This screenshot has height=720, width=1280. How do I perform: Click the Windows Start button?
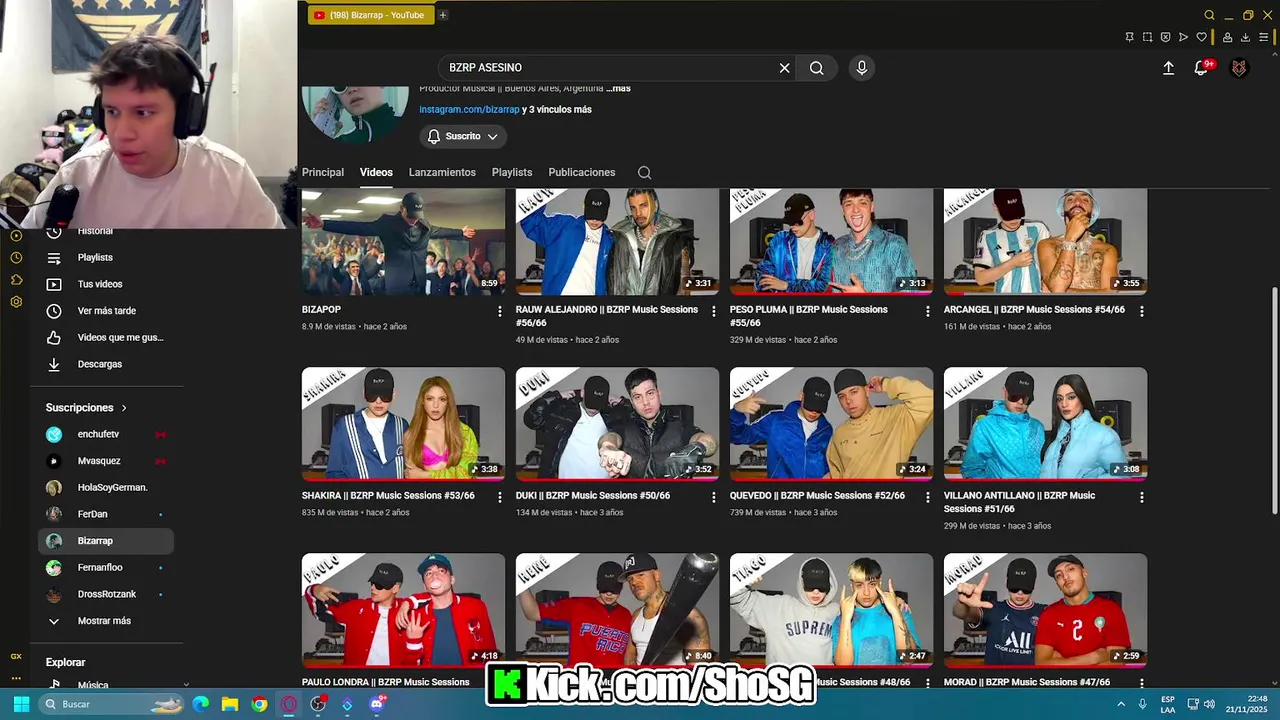point(21,704)
